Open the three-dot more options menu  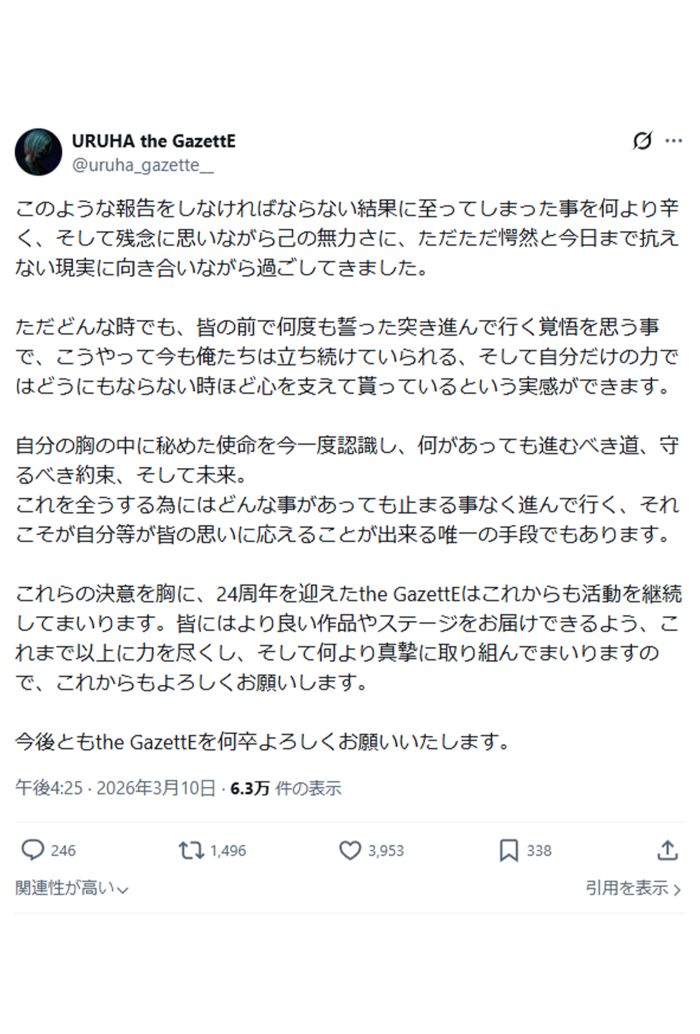coord(674,141)
